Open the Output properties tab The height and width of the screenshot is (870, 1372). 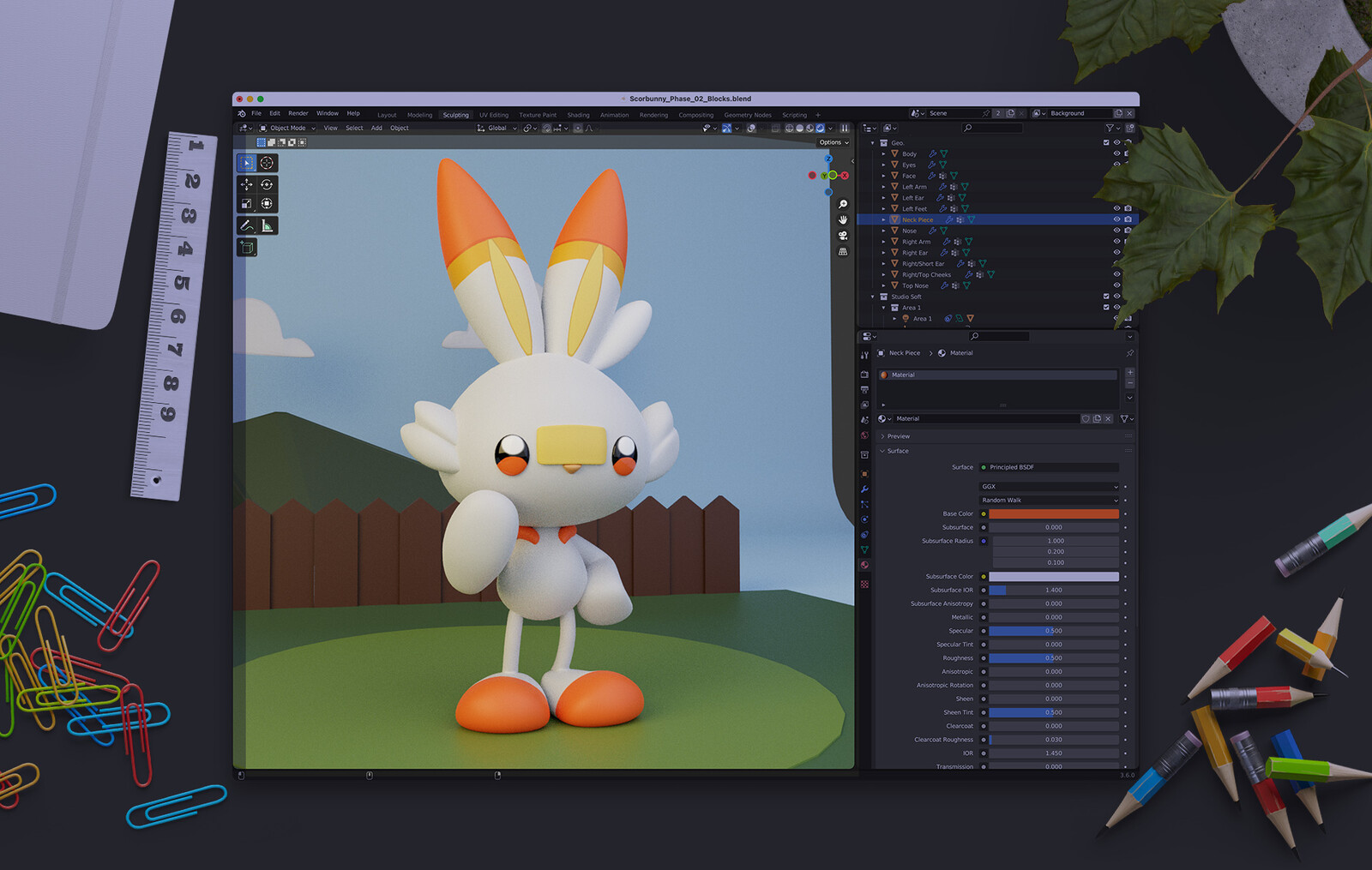(x=864, y=390)
